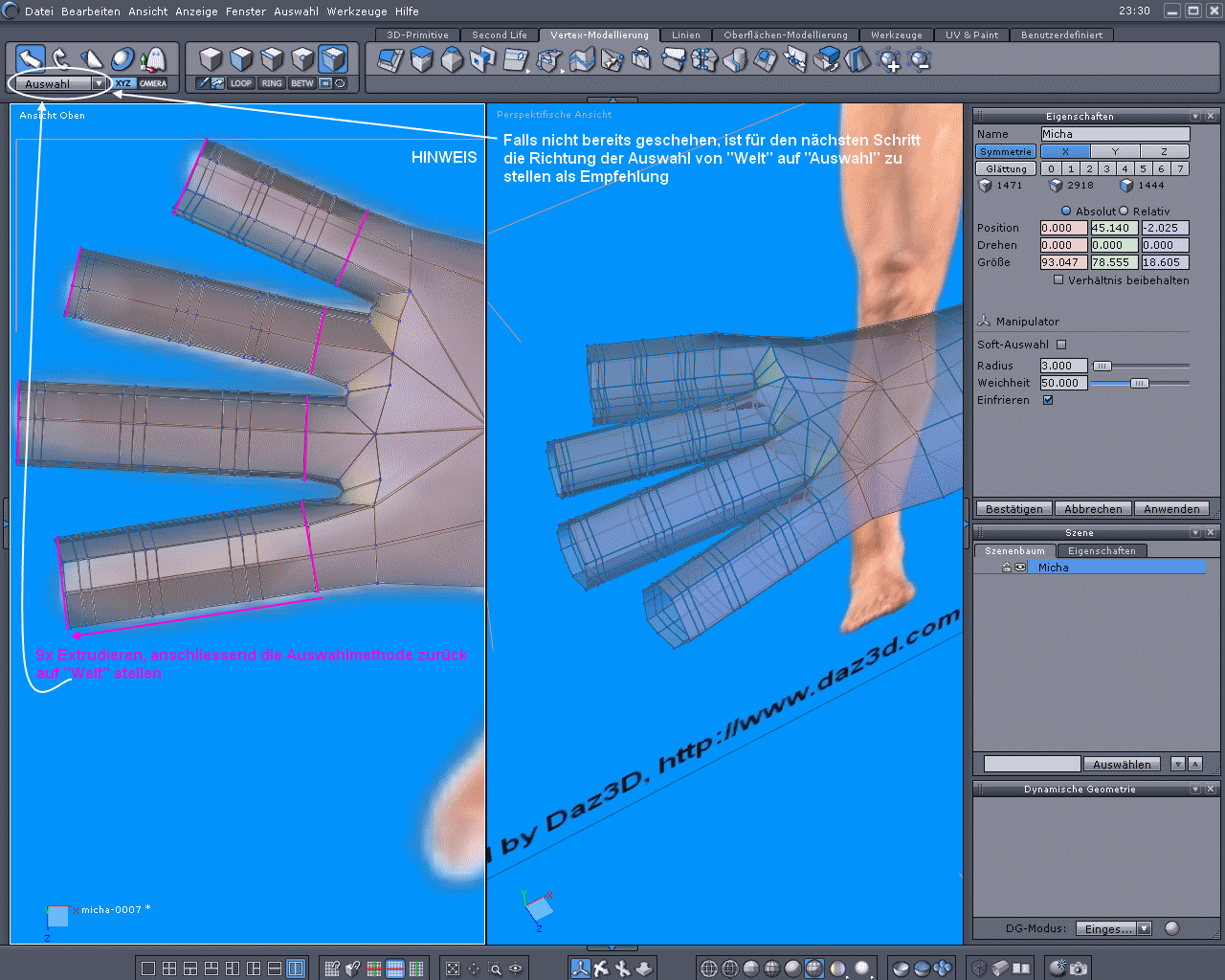Click the Radius value field
Viewport: 1225px width, 980px height.
(x=1064, y=366)
